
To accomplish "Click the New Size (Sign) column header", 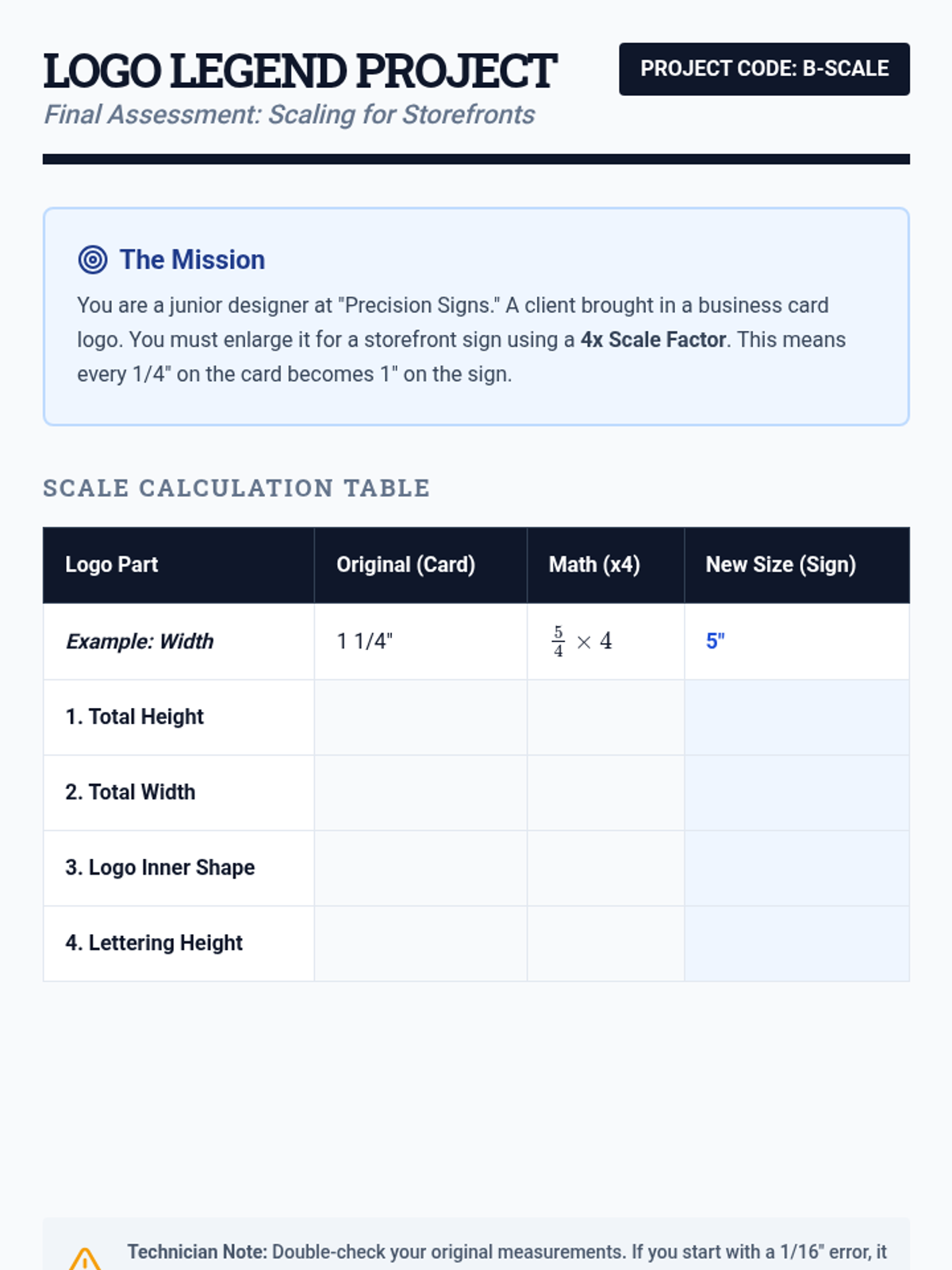I will (x=797, y=564).
